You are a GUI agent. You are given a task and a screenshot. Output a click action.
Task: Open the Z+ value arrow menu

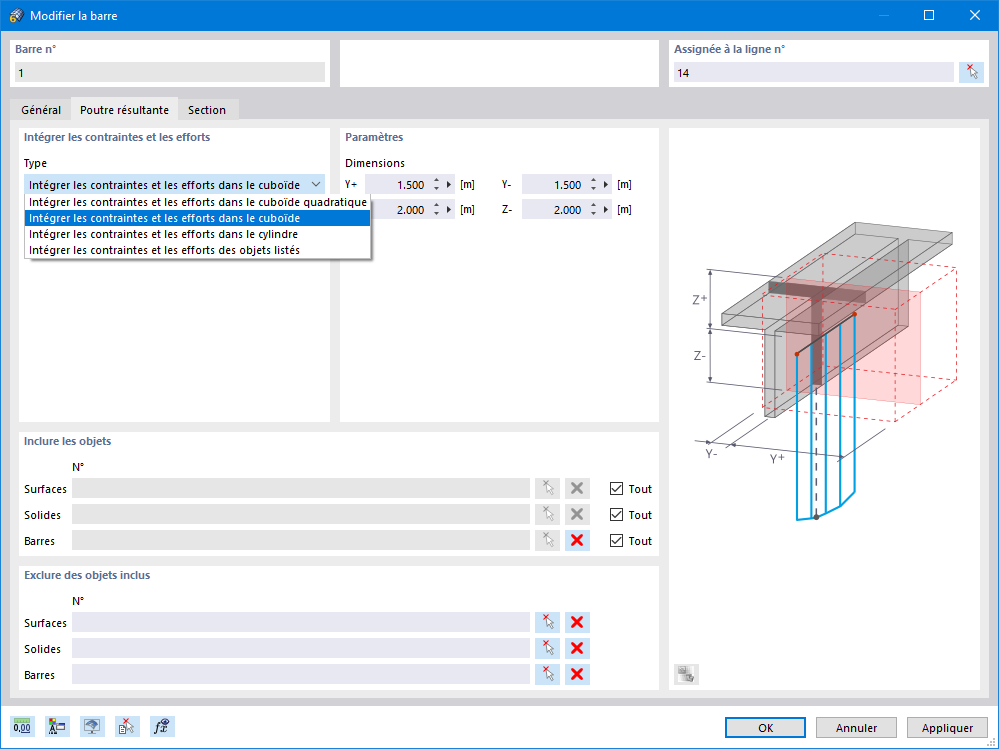[449, 210]
